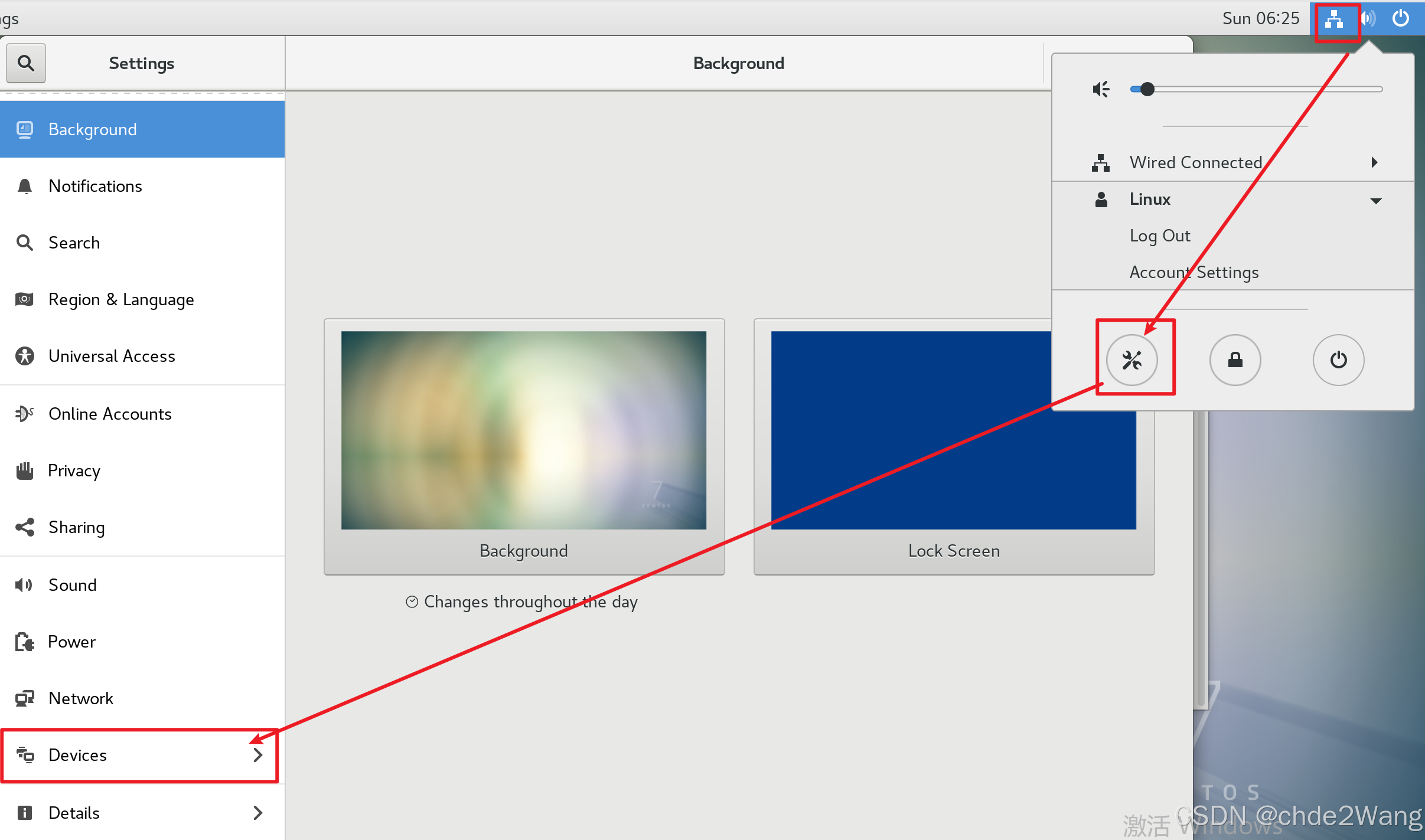This screenshot has width=1425, height=840.
Task: Open the Universal Access panel
Action: click(112, 356)
